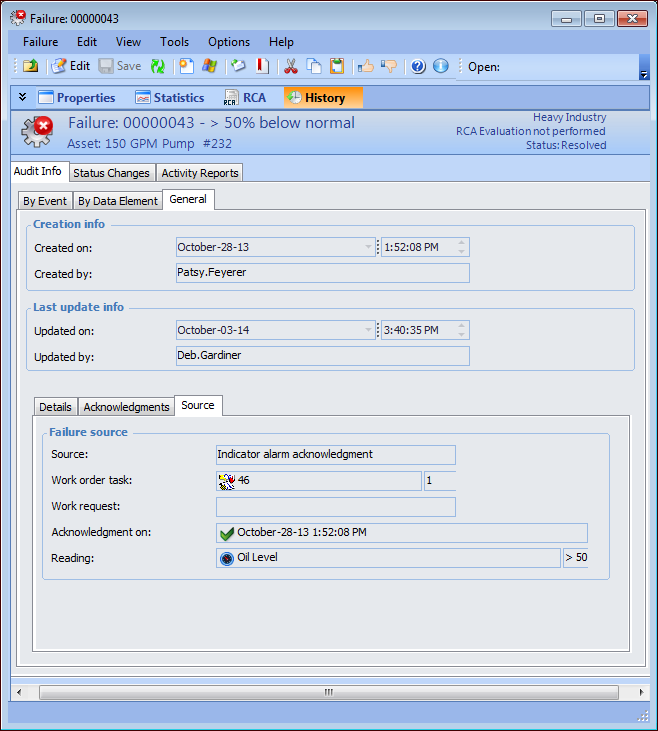Click the Edit toolbar button
The height and width of the screenshot is (731, 658).
coord(70,66)
